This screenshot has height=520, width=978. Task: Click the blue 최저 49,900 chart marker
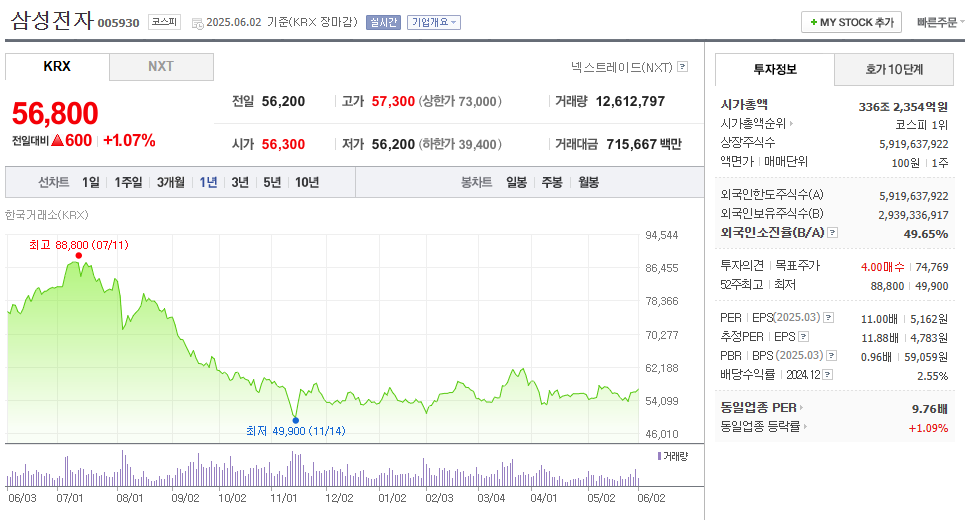point(296,420)
